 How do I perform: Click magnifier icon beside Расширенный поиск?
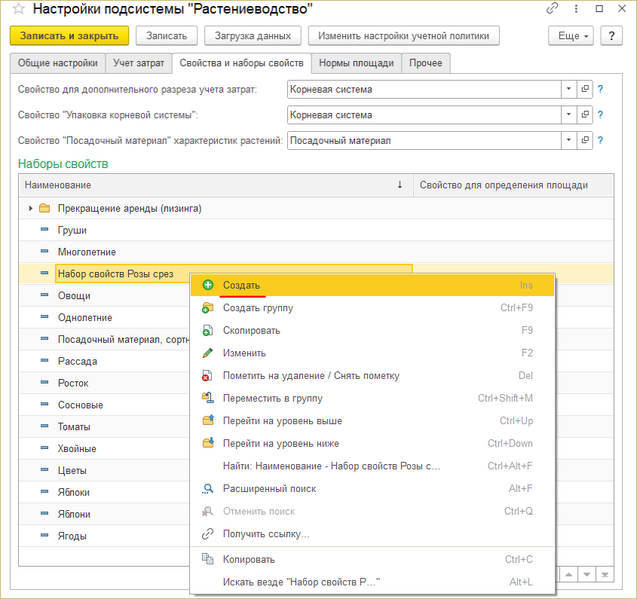(x=208, y=488)
